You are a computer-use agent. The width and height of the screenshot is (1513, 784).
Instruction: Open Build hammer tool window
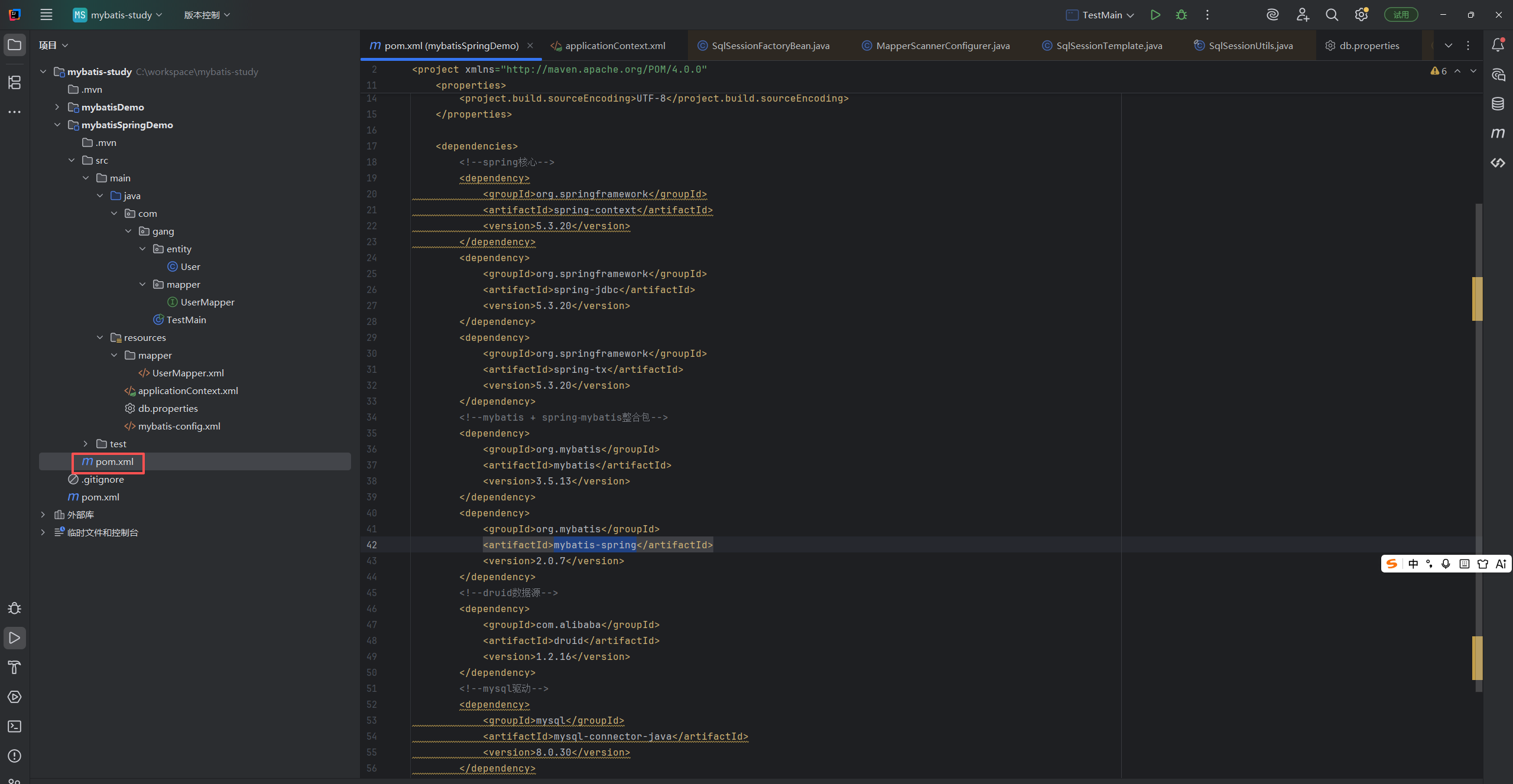coord(14,668)
